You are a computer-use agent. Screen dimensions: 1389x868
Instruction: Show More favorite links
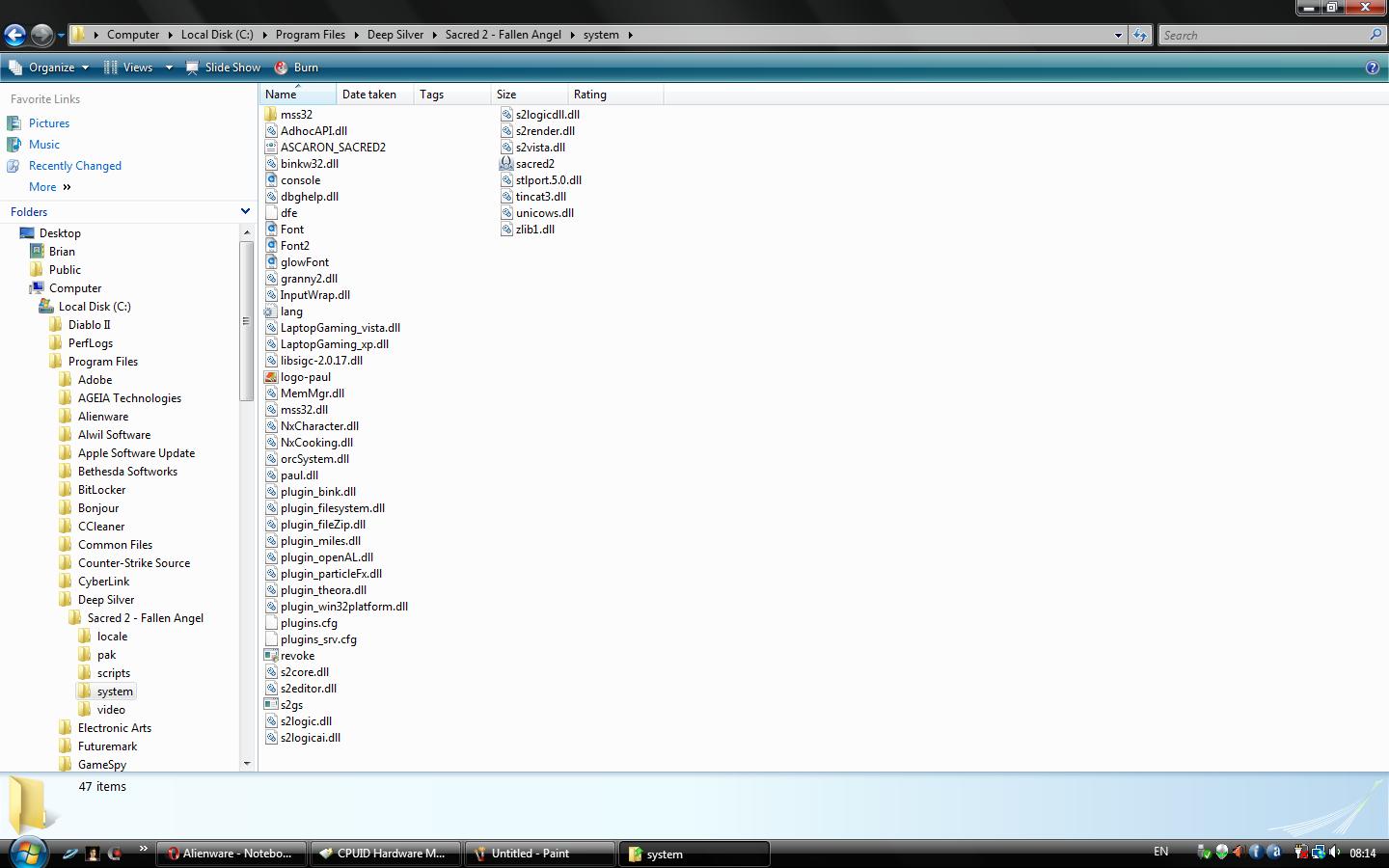(50, 187)
